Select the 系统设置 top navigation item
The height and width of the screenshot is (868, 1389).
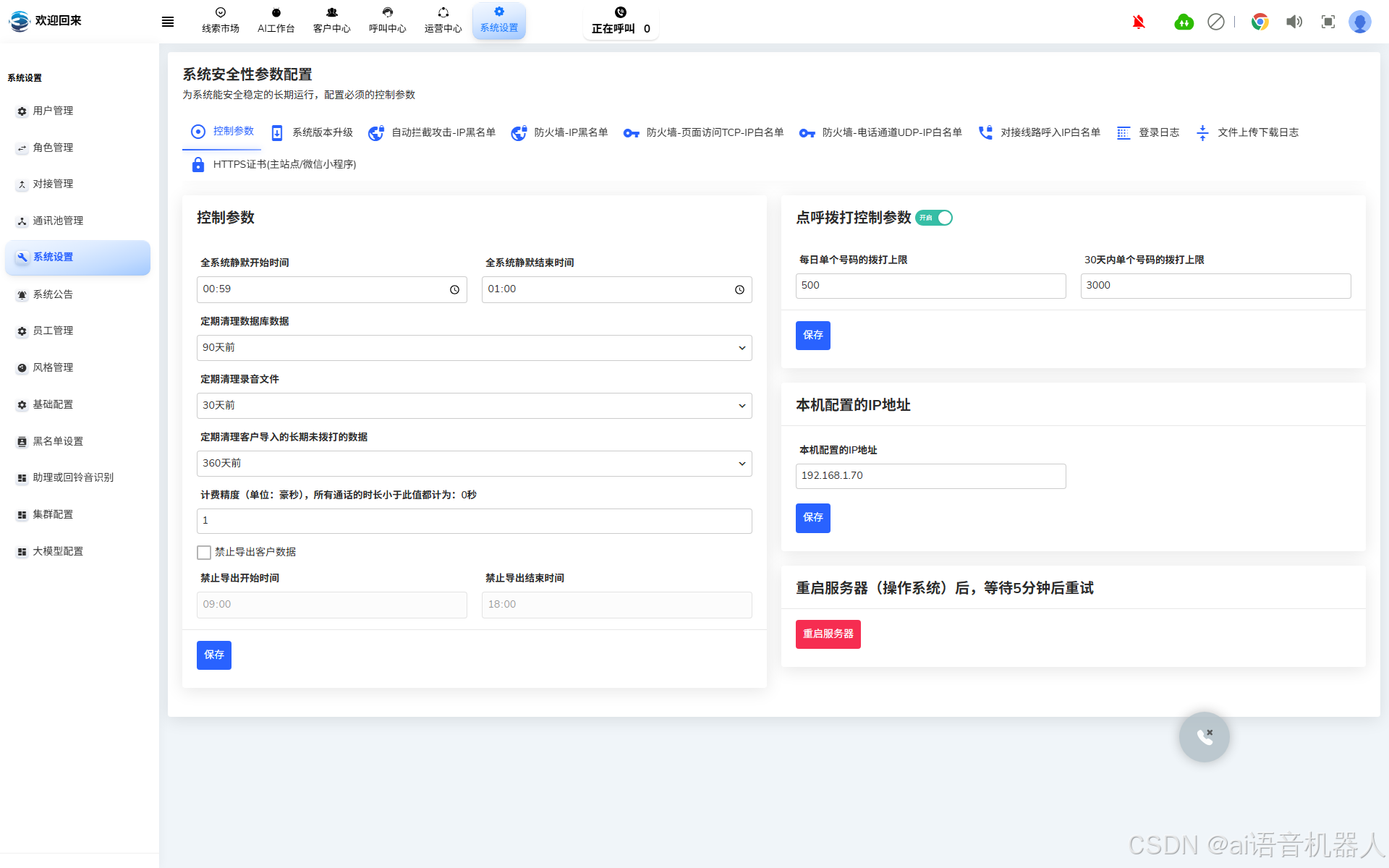[x=499, y=20]
